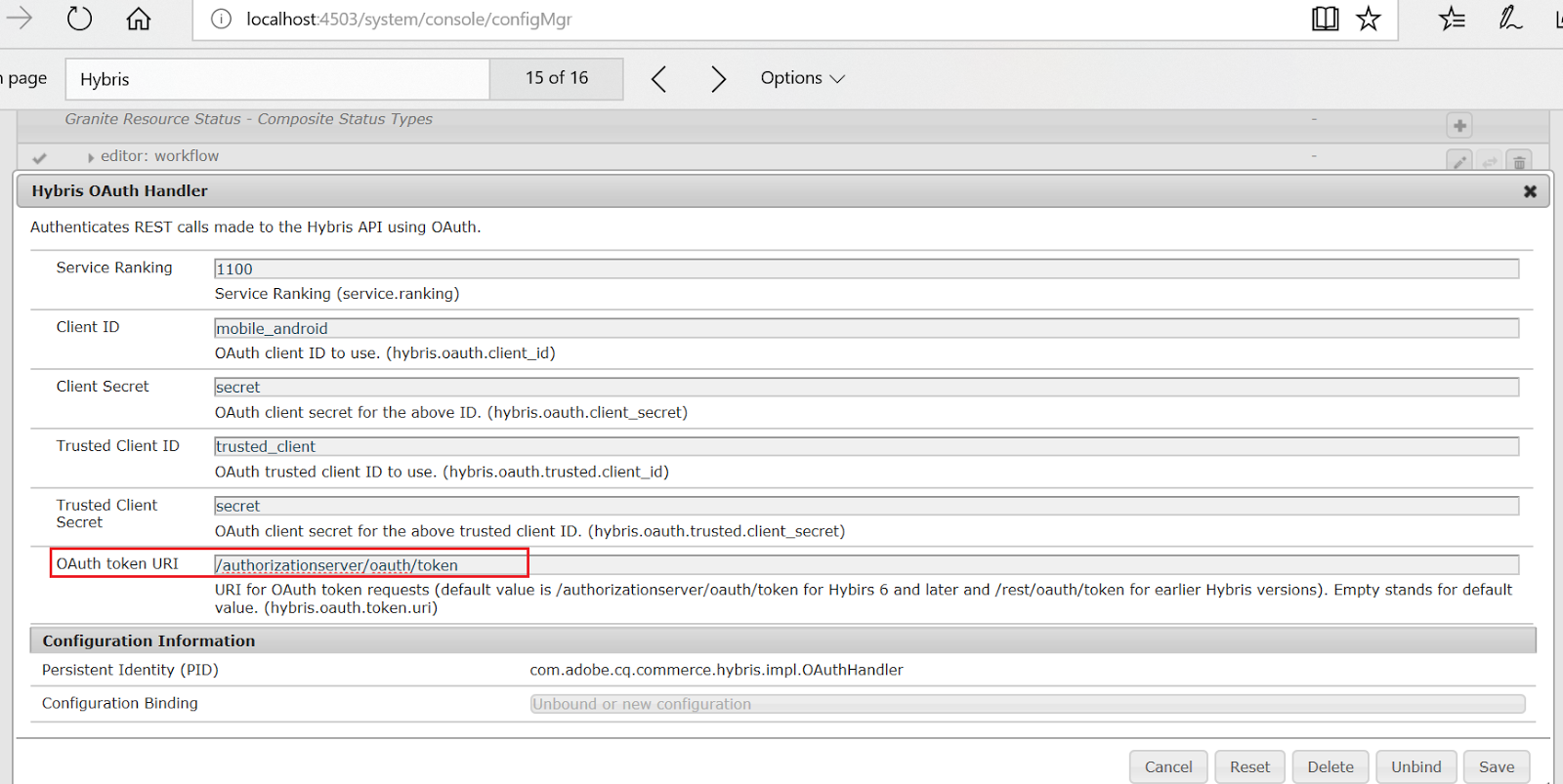
Task: Click the '15 of 16' result counter
Action: click(557, 78)
